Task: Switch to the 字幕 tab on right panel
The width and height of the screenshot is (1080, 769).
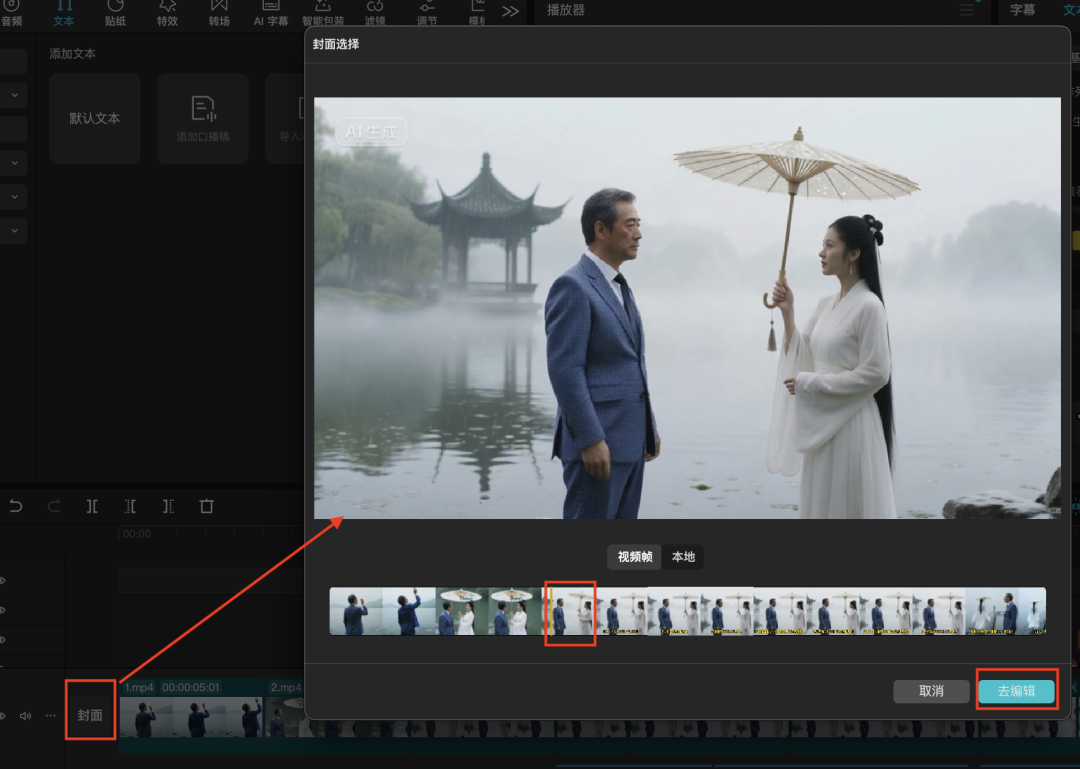Action: [1022, 10]
